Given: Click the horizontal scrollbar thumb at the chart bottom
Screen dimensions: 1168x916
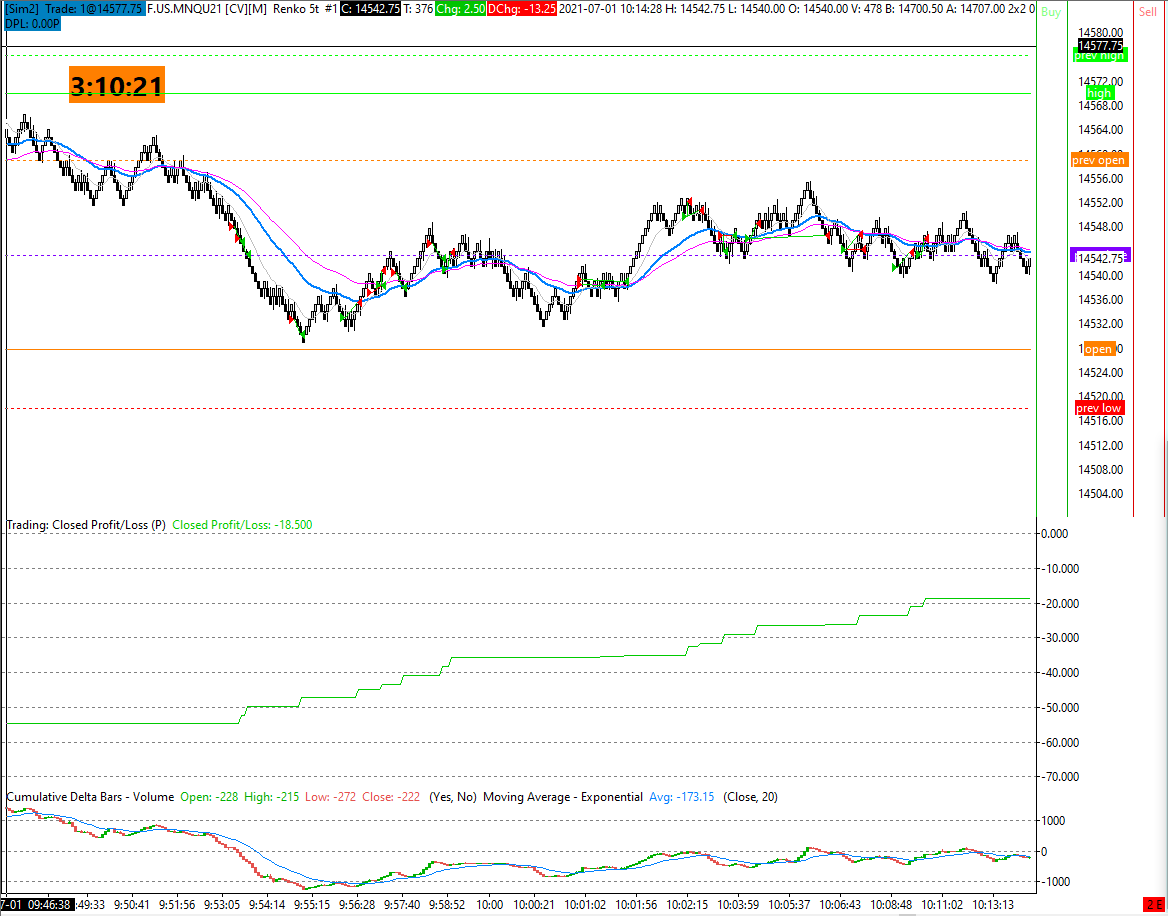Looking at the screenshot, I should click(907, 914).
